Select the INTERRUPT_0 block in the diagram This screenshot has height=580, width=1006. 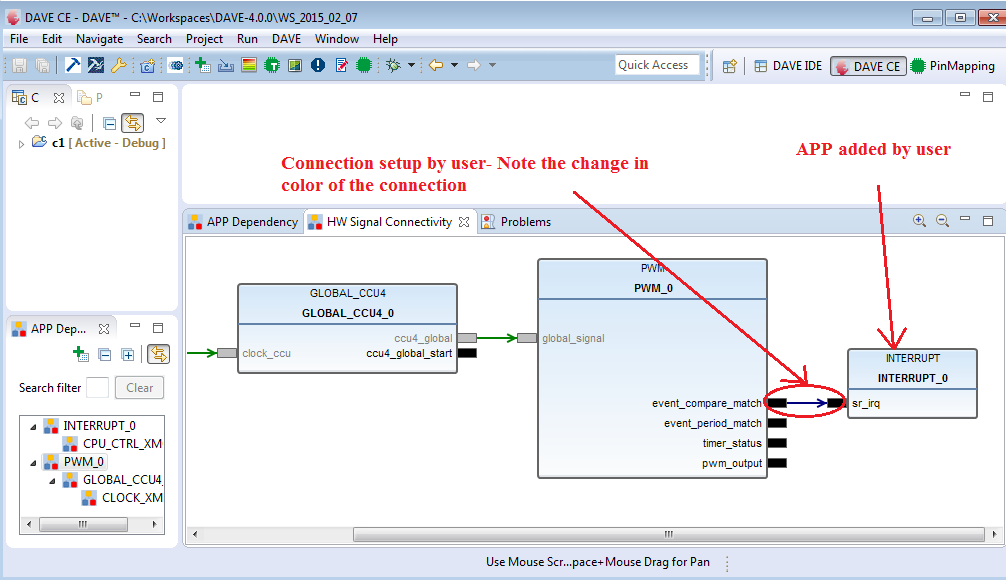point(912,384)
